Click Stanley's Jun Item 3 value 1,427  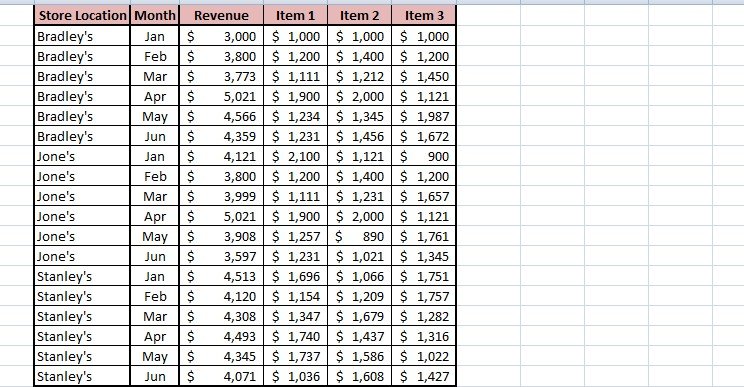pos(424,377)
